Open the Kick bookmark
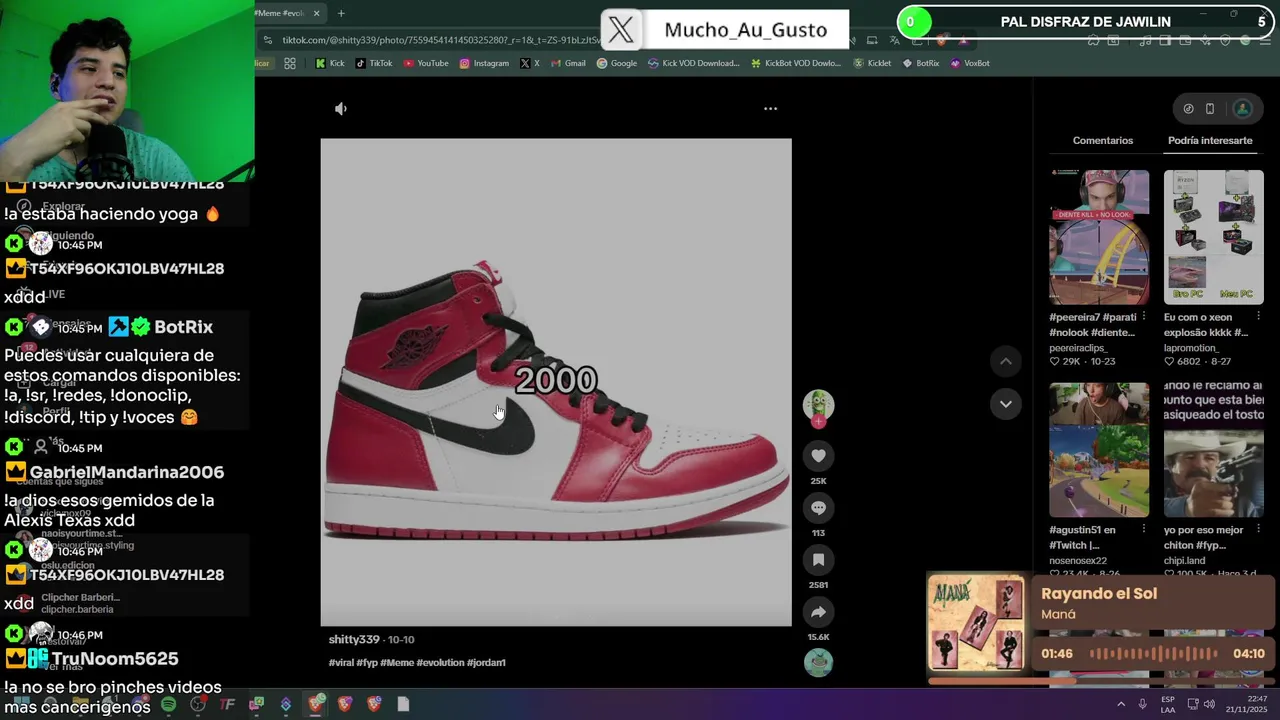The width and height of the screenshot is (1280, 720). [329, 63]
